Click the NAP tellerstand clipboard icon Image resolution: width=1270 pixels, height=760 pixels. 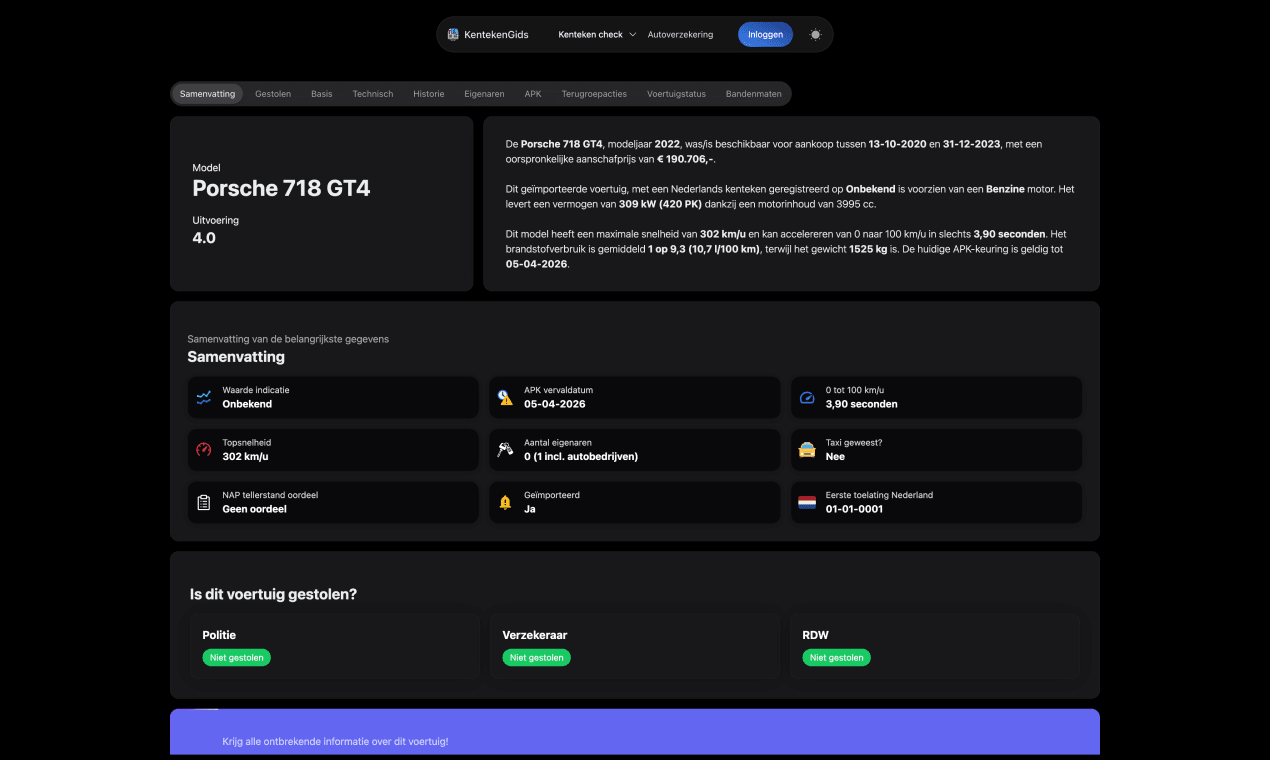[204, 502]
